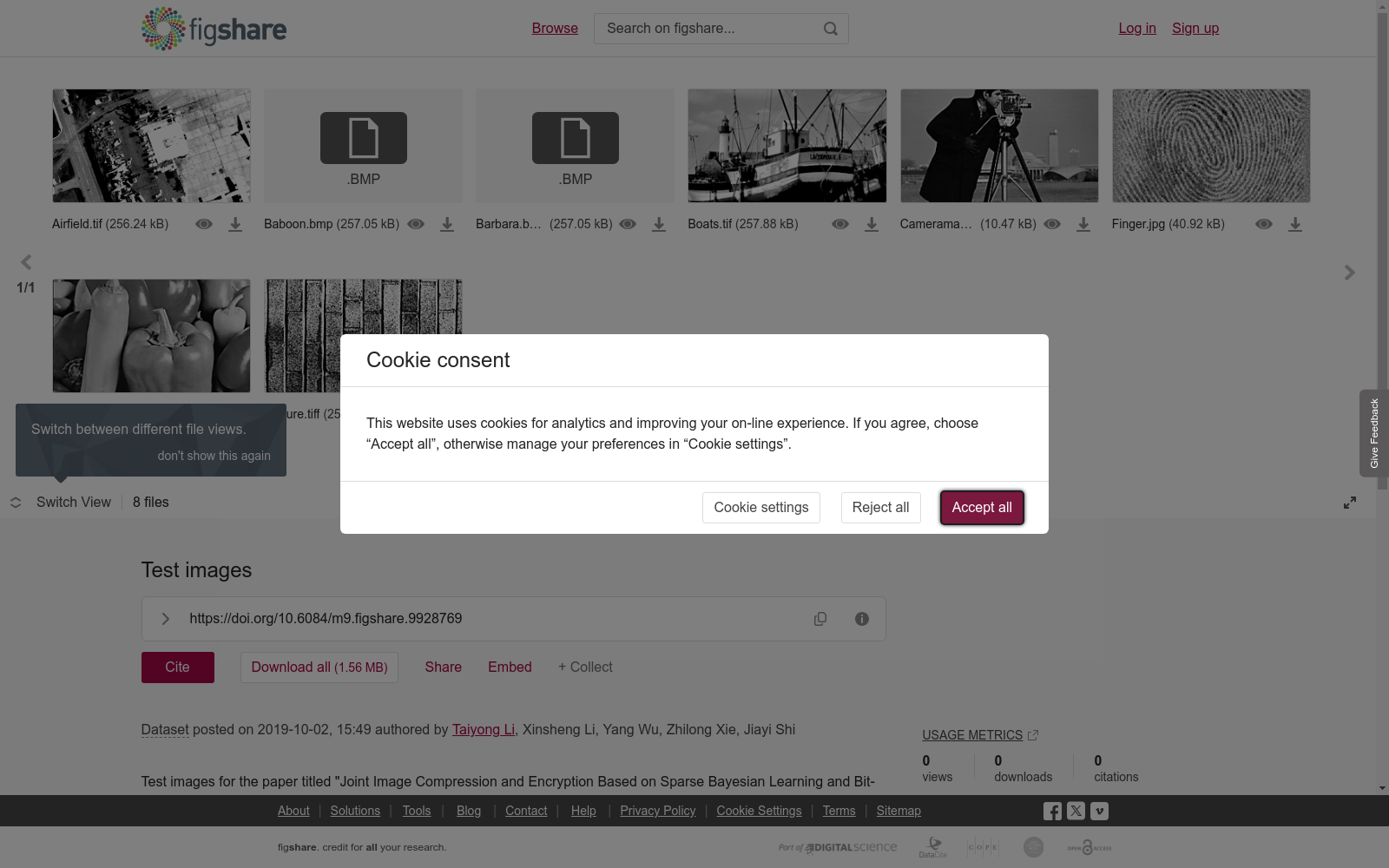Image resolution: width=1389 pixels, height=868 pixels.
Task: Open author Taiyong Li link
Action: pos(484,730)
